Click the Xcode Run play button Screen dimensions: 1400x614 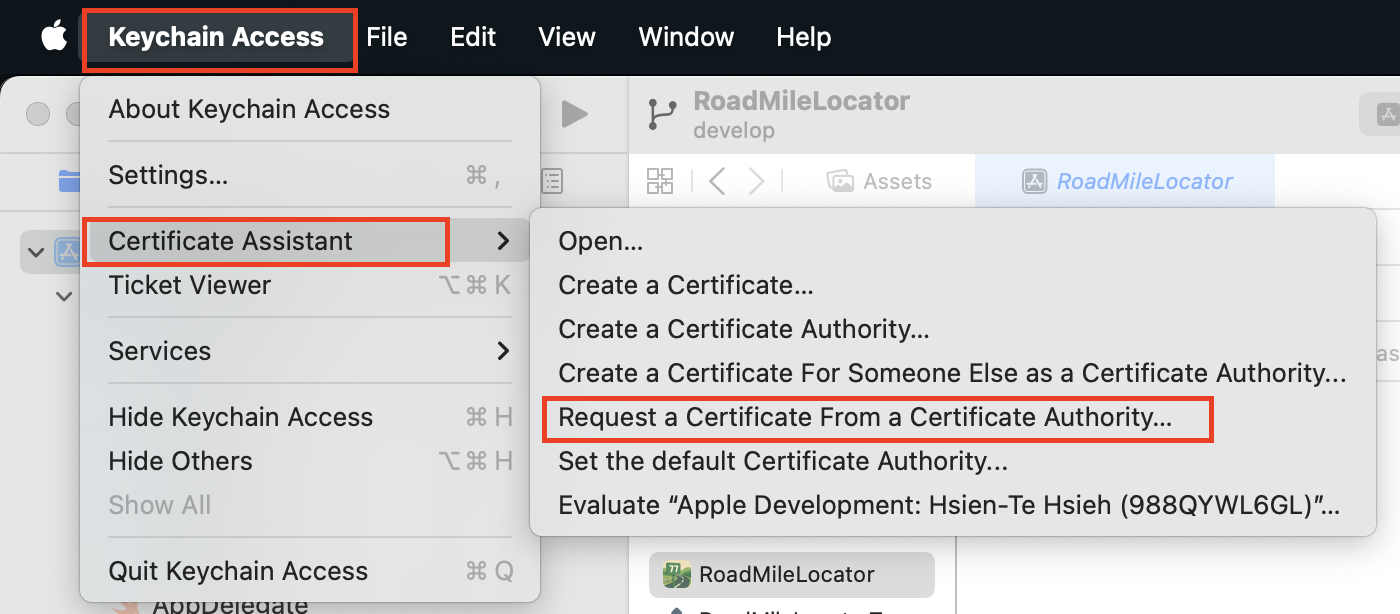(574, 114)
